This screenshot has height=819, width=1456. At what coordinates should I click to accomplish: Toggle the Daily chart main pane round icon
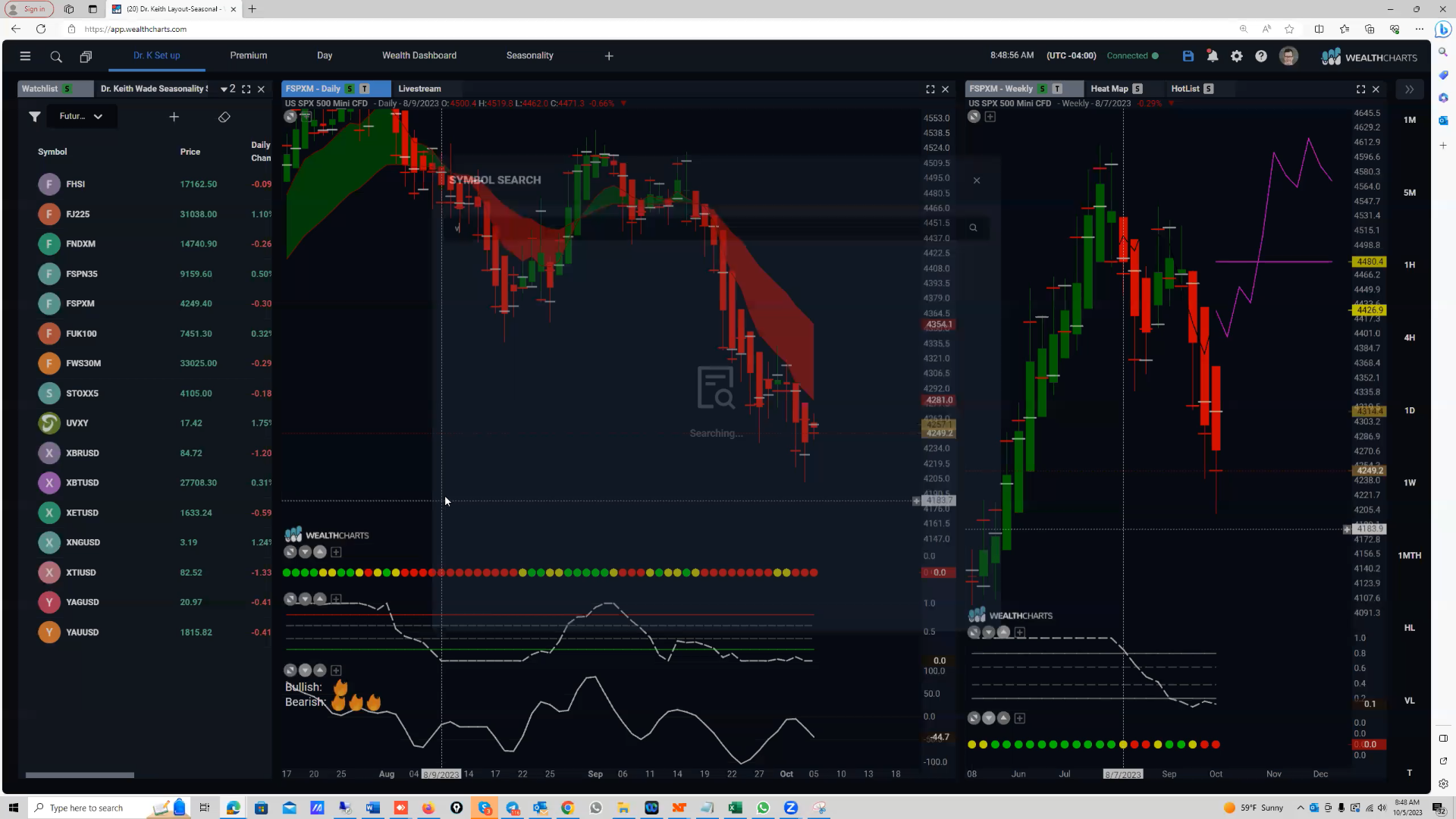pos(290,117)
